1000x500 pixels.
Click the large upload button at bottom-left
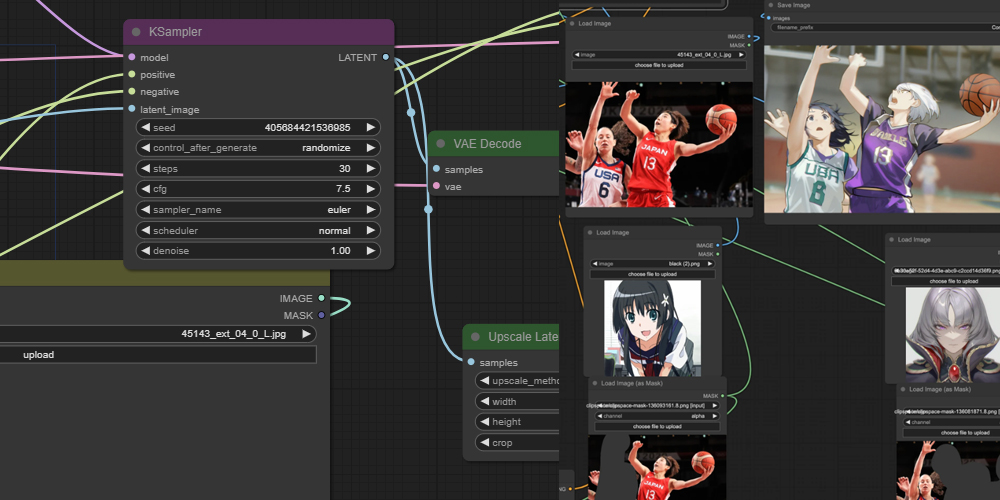coord(158,355)
